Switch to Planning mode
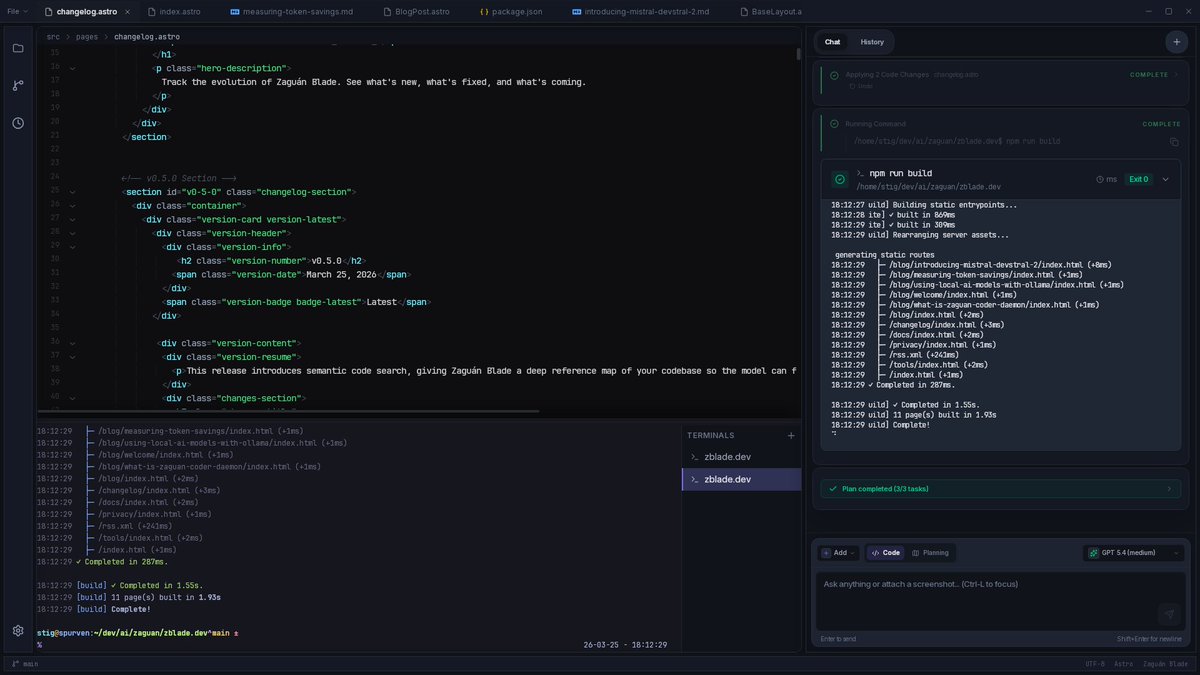The height and width of the screenshot is (675, 1200). pyautogui.click(x=930, y=552)
